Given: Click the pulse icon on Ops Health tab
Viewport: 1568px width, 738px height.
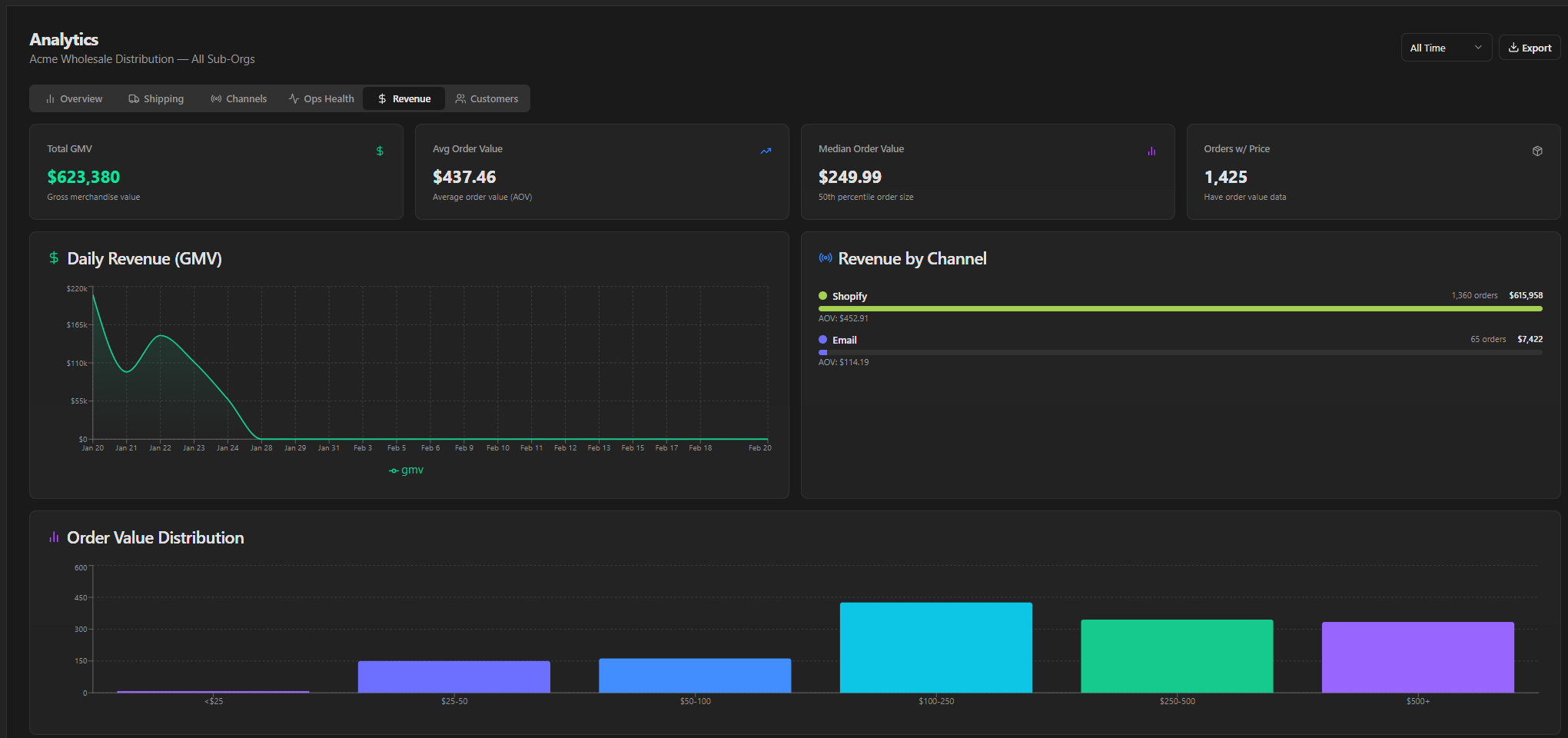Looking at the screenshot, I should (x=294, y=98).
